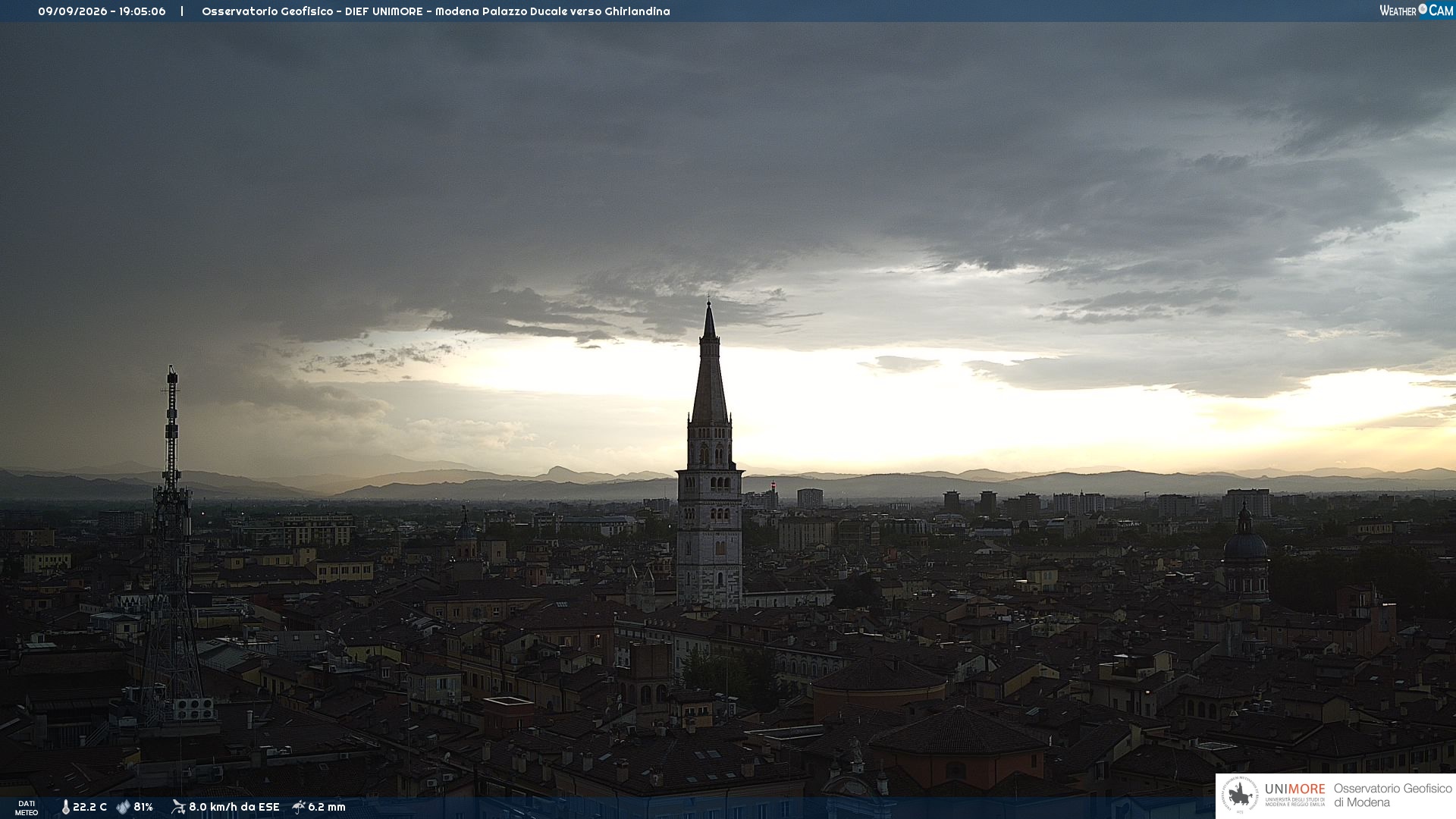Click the wind speed icon

click(178, 807)
